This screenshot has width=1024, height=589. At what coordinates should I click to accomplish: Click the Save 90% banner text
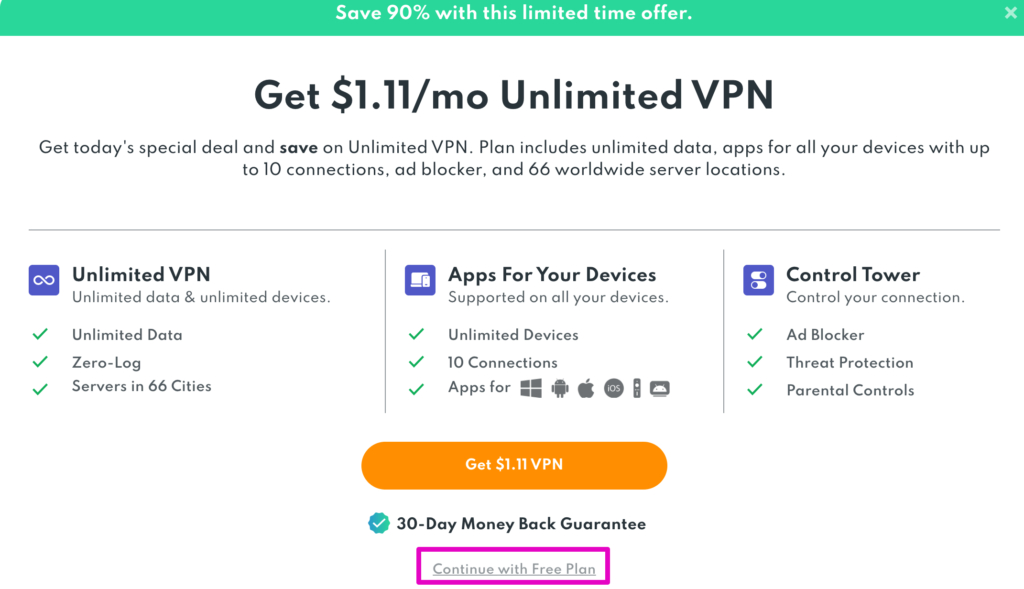click(x=514, y=13)
